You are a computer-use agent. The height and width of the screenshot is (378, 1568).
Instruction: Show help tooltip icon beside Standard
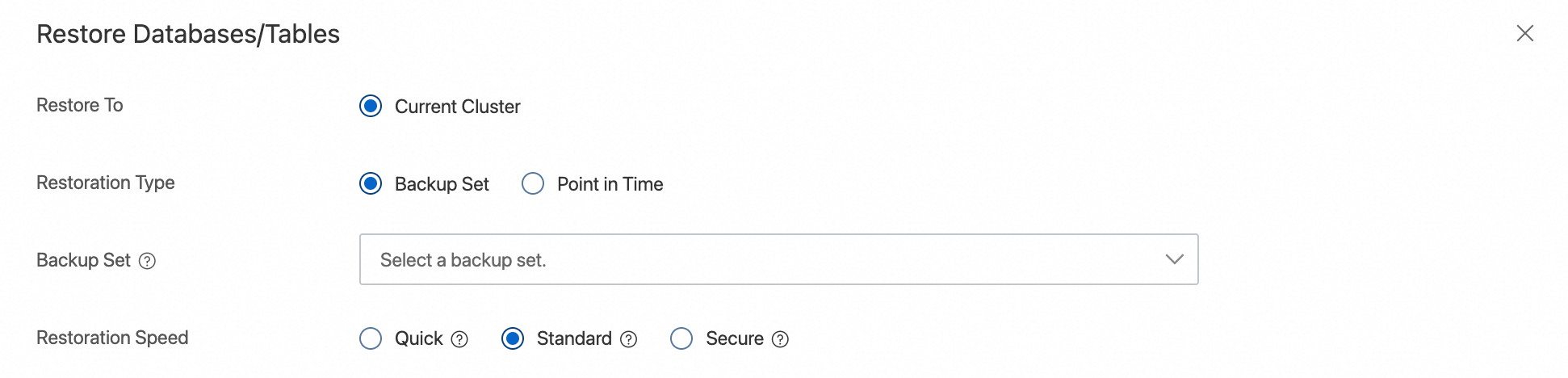(x=629, y=339)
